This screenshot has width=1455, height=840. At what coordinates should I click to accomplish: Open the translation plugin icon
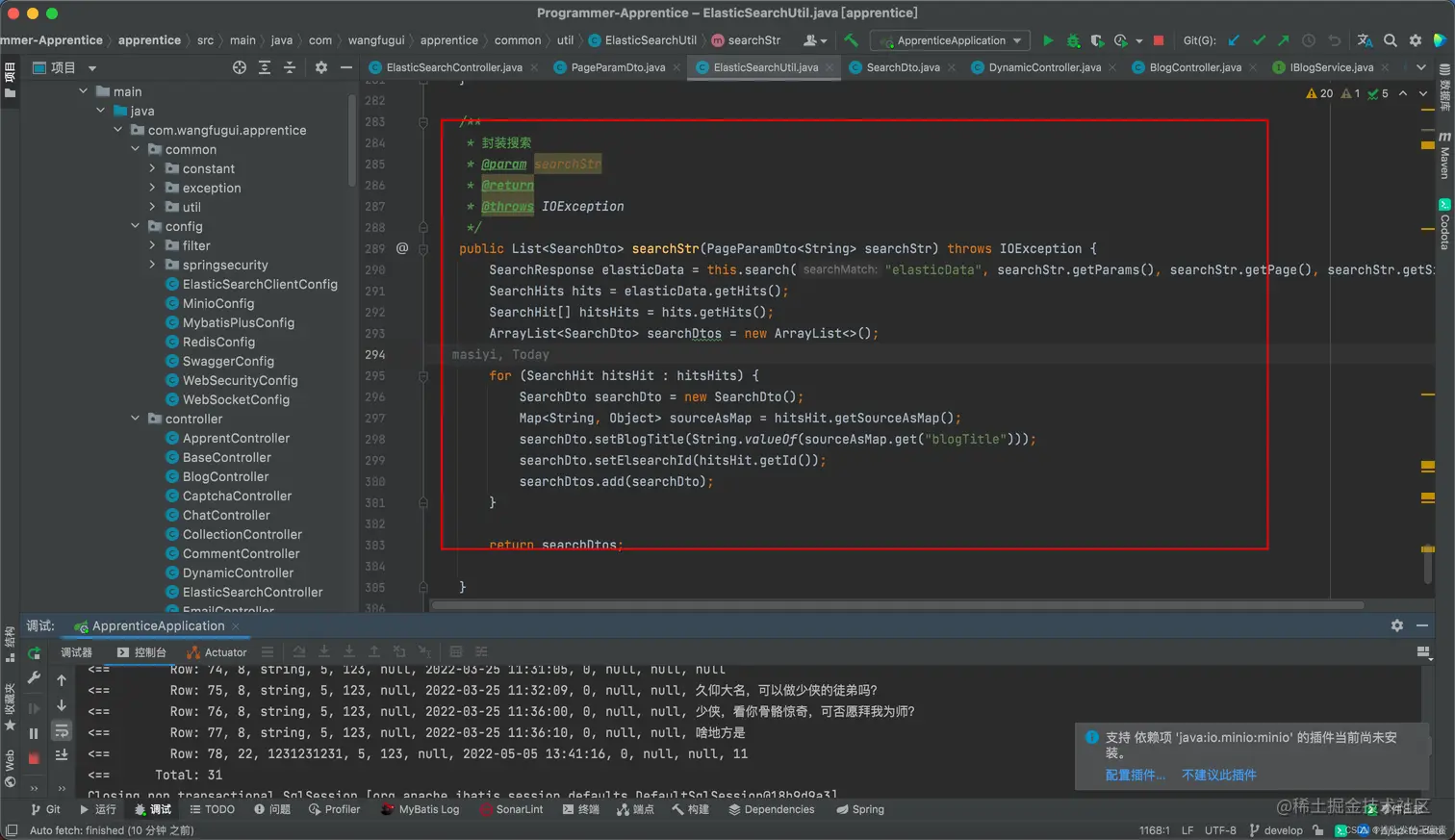[1365, 40]
